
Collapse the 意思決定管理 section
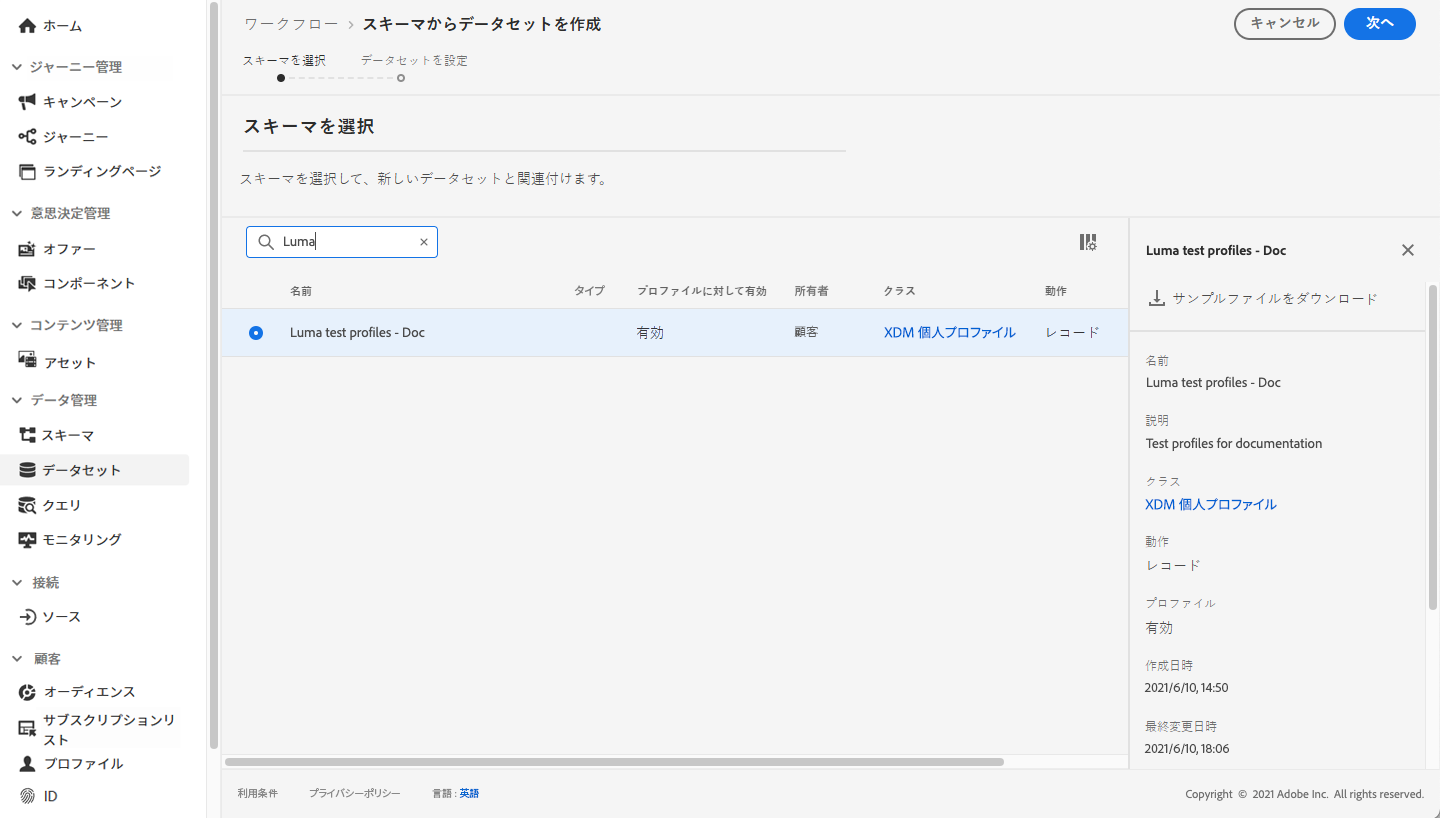tap(17, 213)
